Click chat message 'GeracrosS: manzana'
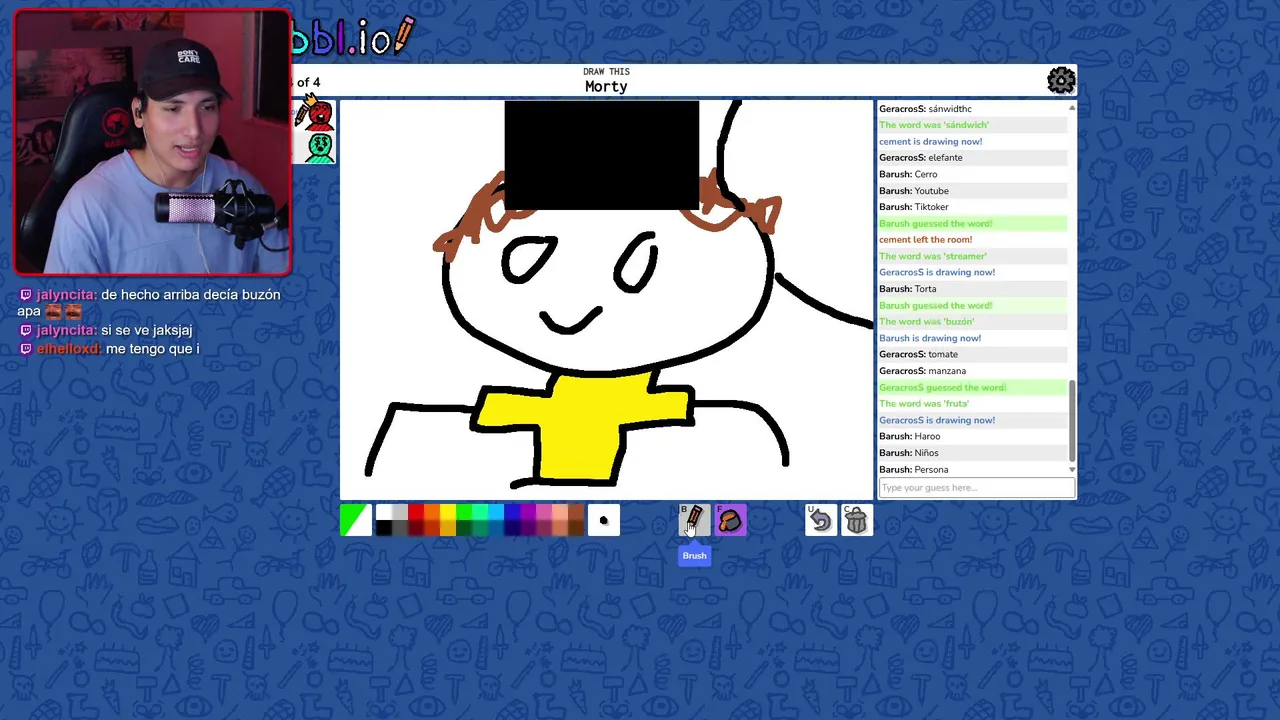The width and height of the screenshot is (1280, 720). click(x=922, y=371)
